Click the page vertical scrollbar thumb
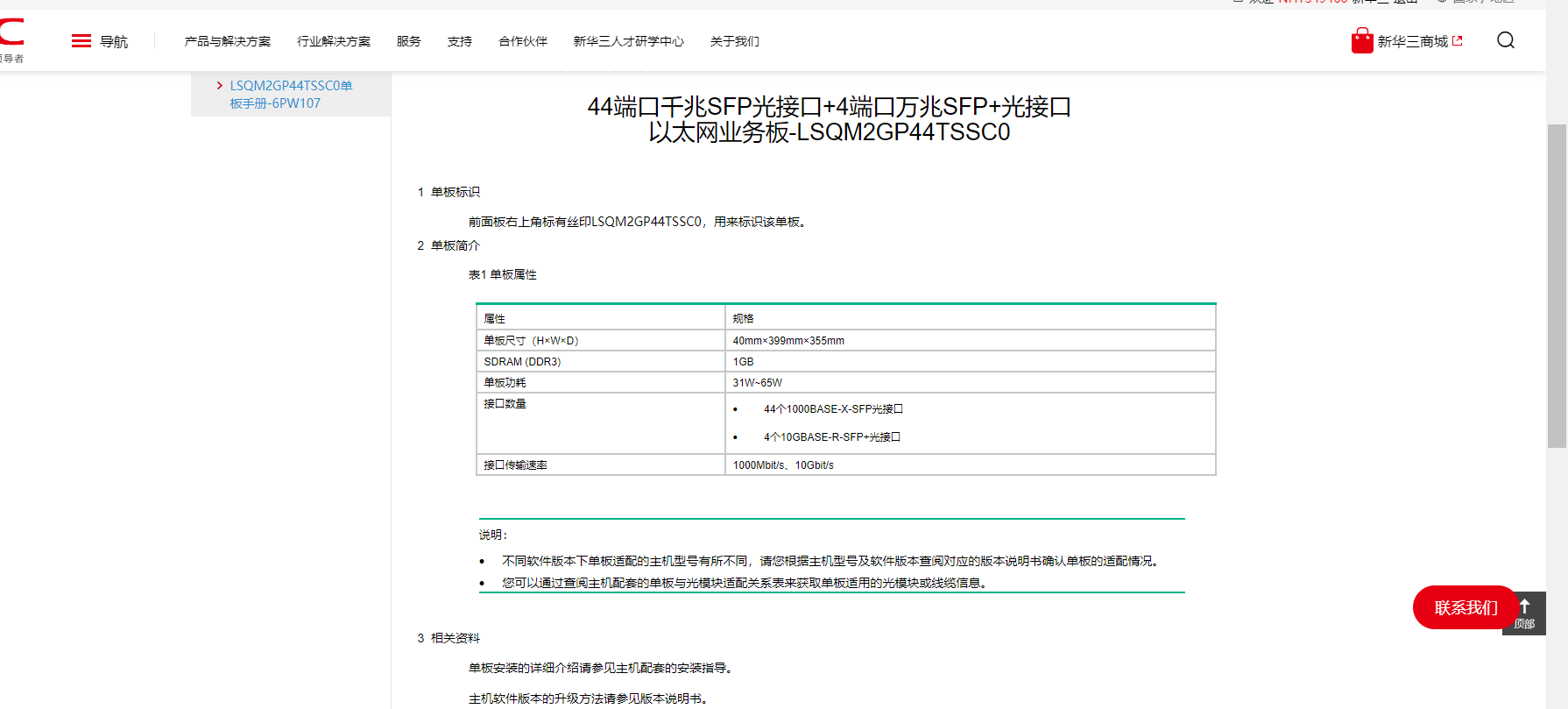This screenshot has height=709, width=1568. (x=1557, y=286)
